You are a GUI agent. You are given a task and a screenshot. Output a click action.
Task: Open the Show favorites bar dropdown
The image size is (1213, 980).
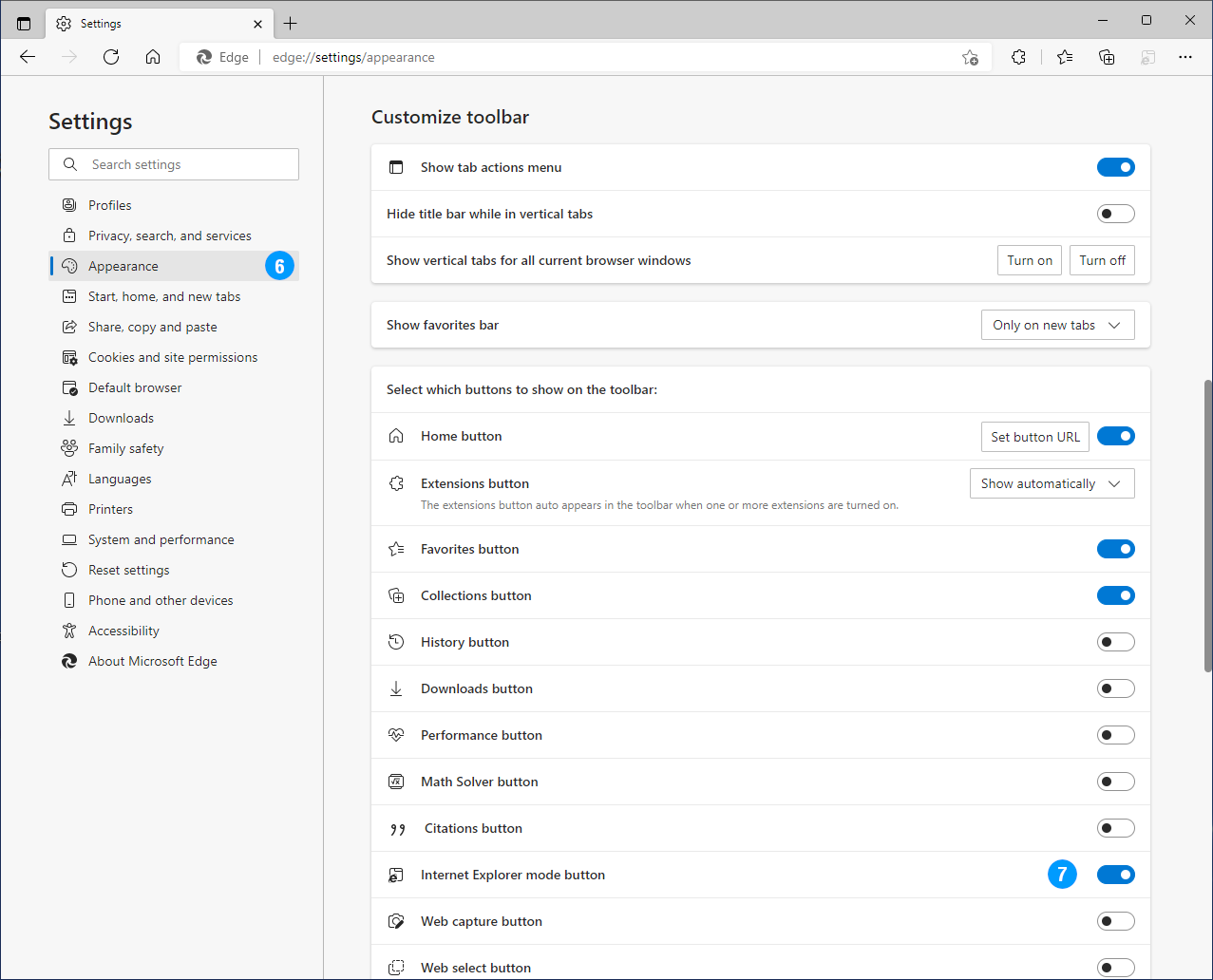[x=1057, y=324]
